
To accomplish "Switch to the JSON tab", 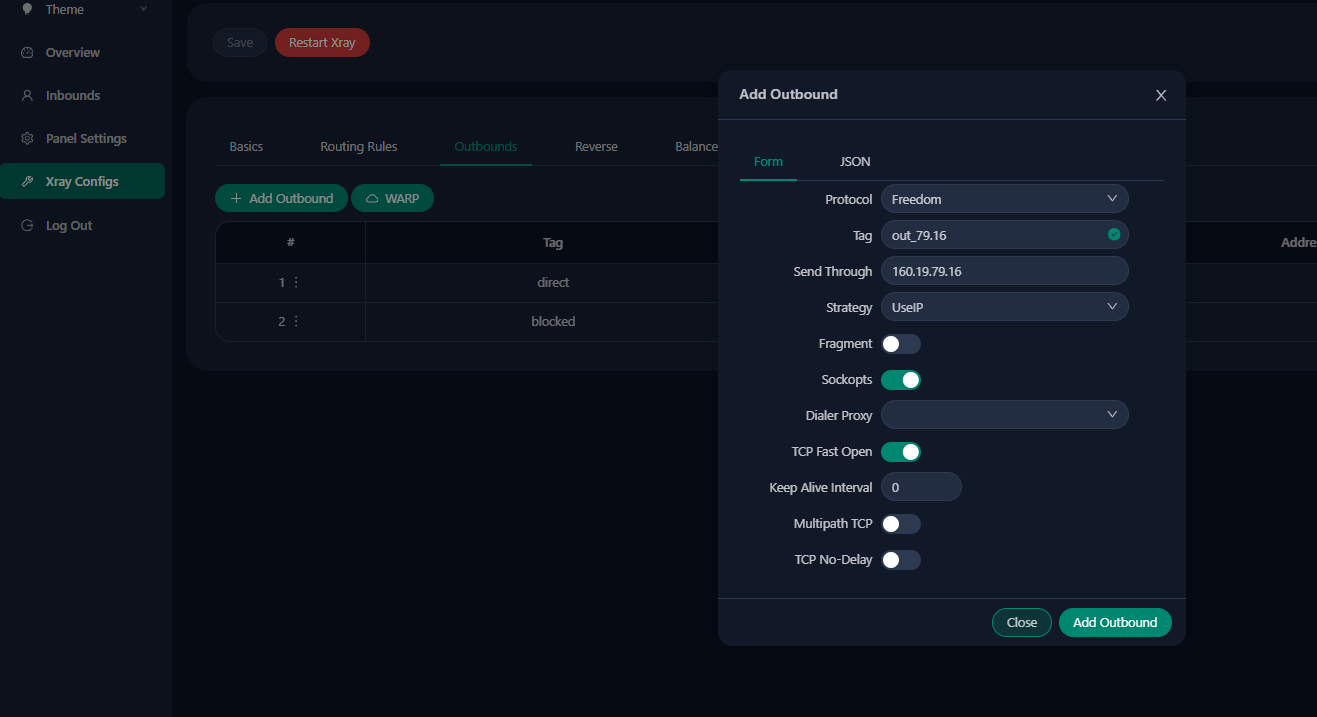I will click(854, 162).
